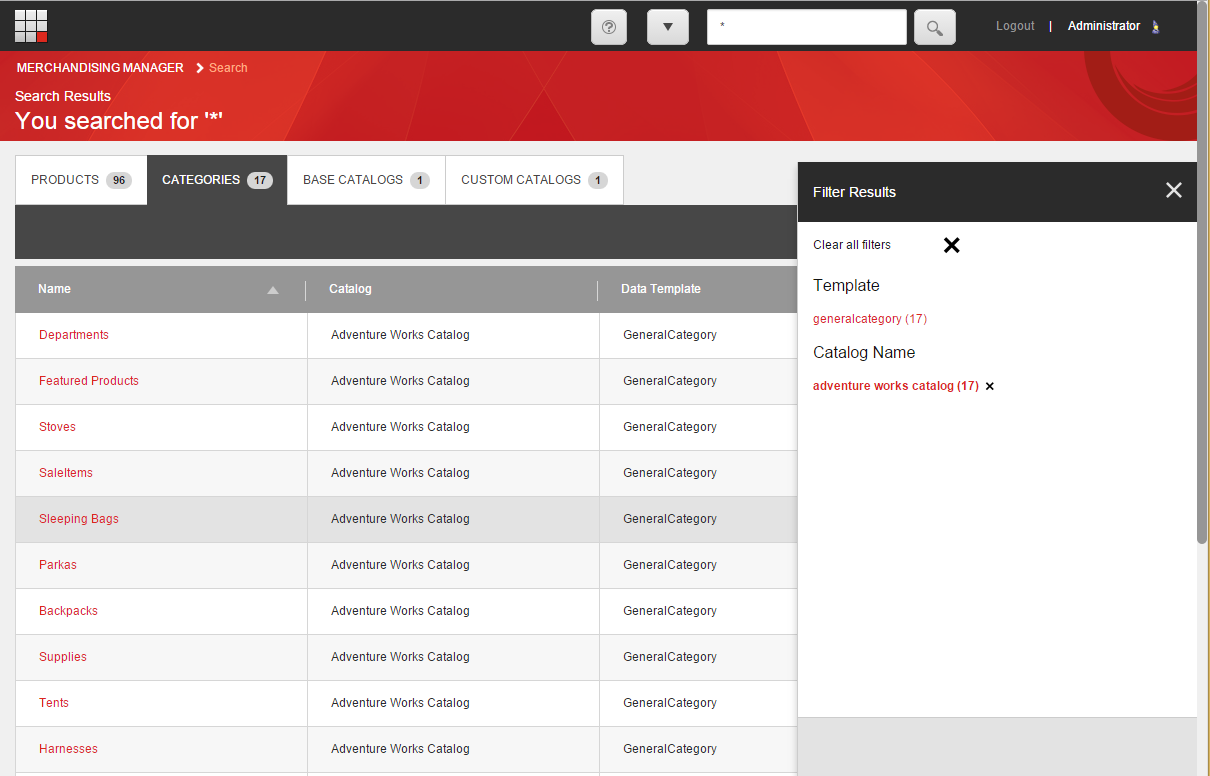Close the Filter Results panel
The width and height of the screenshot is (1210, 776).
[1173, 191]
